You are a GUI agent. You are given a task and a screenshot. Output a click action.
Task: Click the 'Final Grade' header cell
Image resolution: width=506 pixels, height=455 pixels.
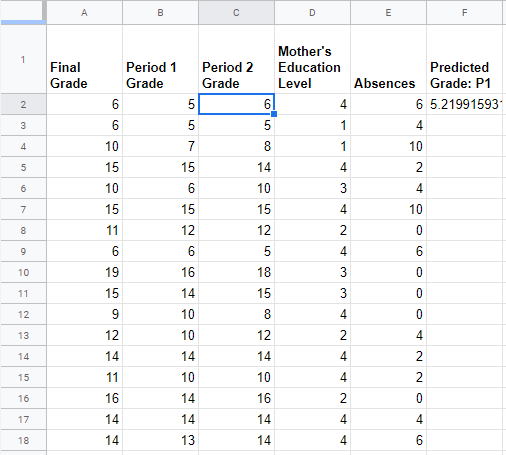coord(84,59)
